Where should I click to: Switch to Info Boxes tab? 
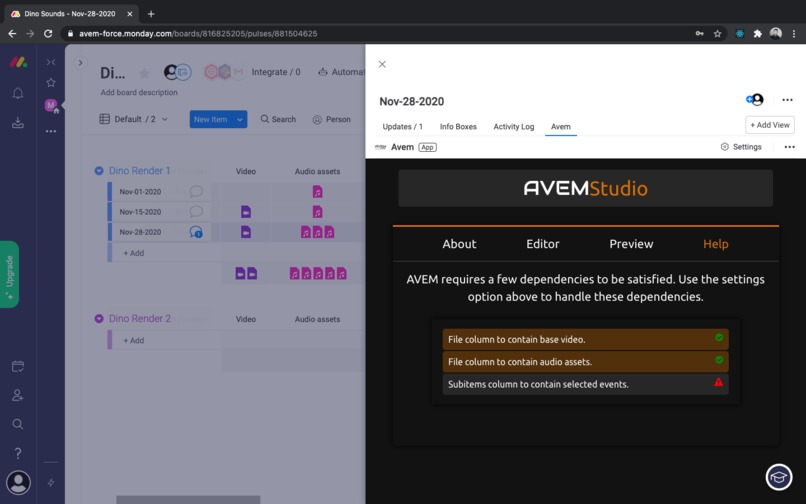click(x=458, y=127)
